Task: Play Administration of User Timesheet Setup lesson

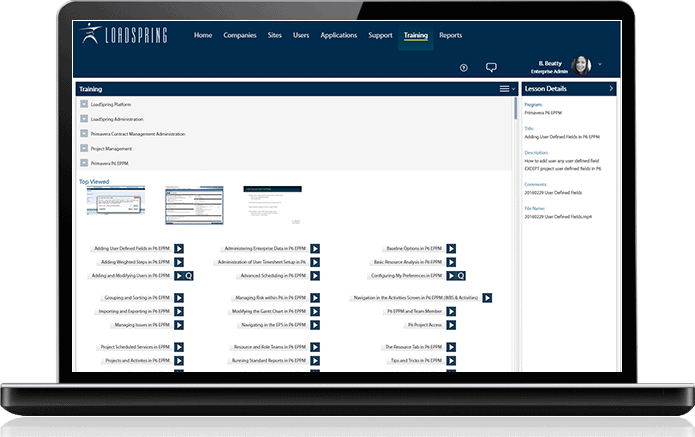Action: pos(315,262)
